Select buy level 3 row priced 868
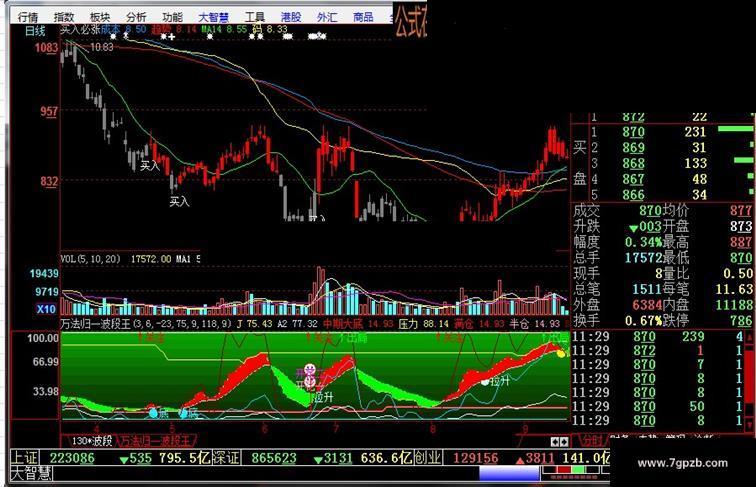Image resolution: width=756 pixels, height=487 pixels. point(672,163)
